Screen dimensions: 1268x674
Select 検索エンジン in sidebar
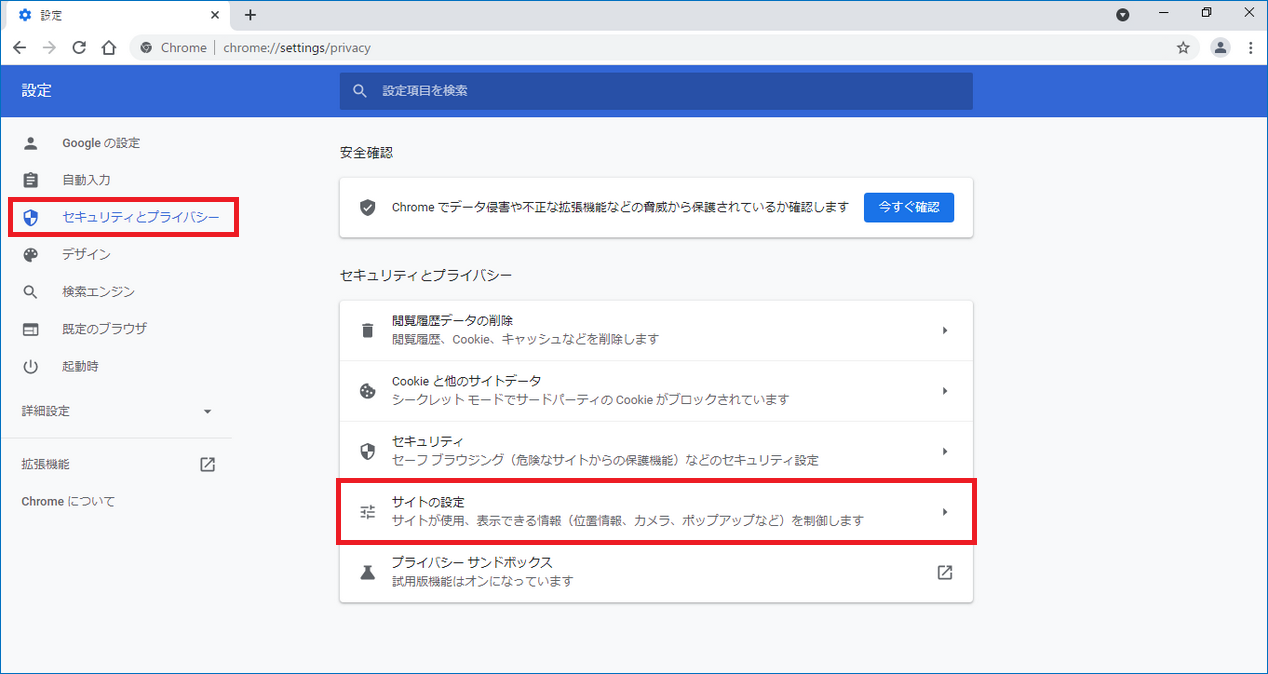click(x=98, y=292)
